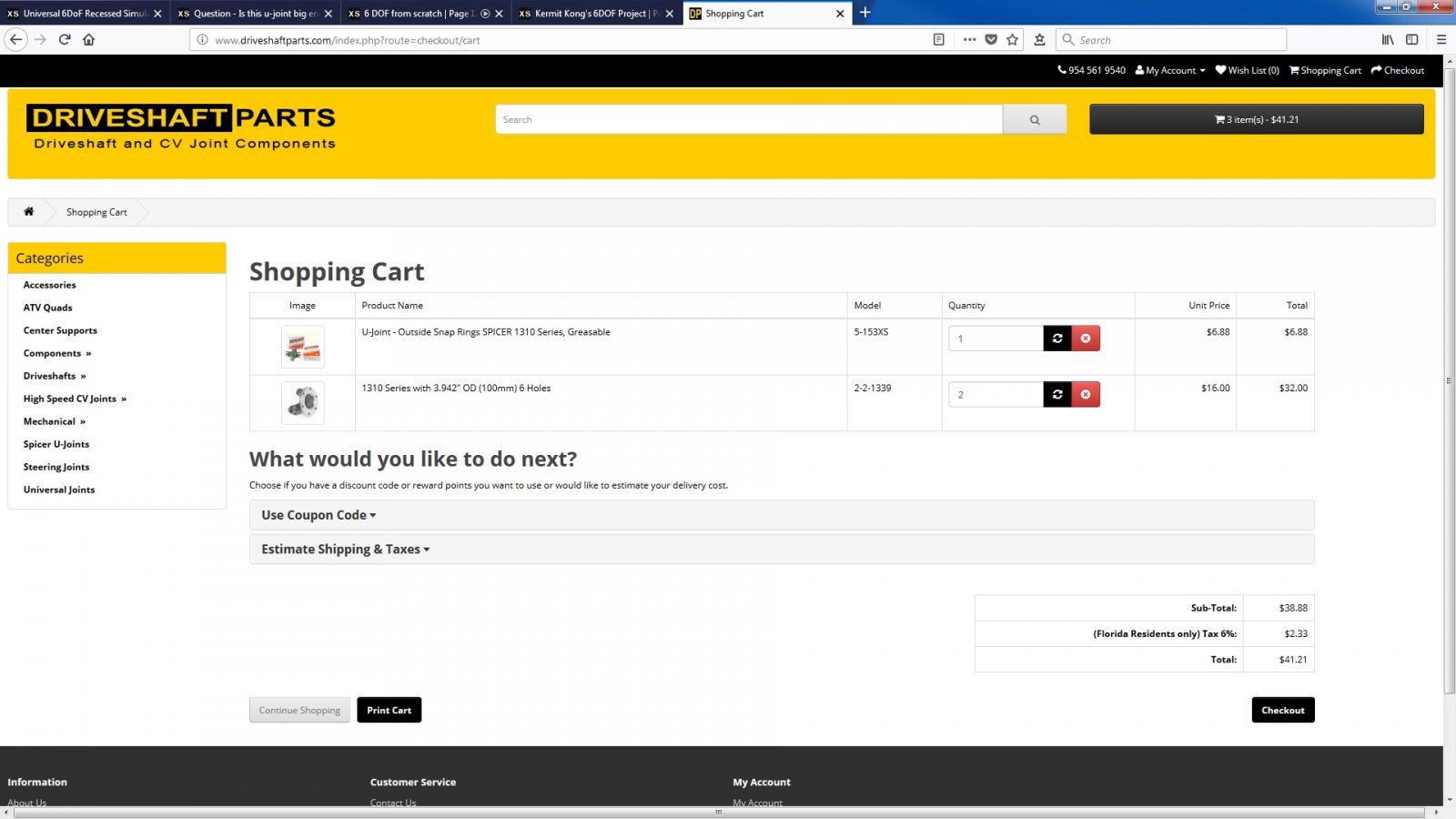Image resolution: width=1456 pixels, height=819 pixels.
Task: Bookmark this page with the star icon
Action: click(x=1012, y=39)
